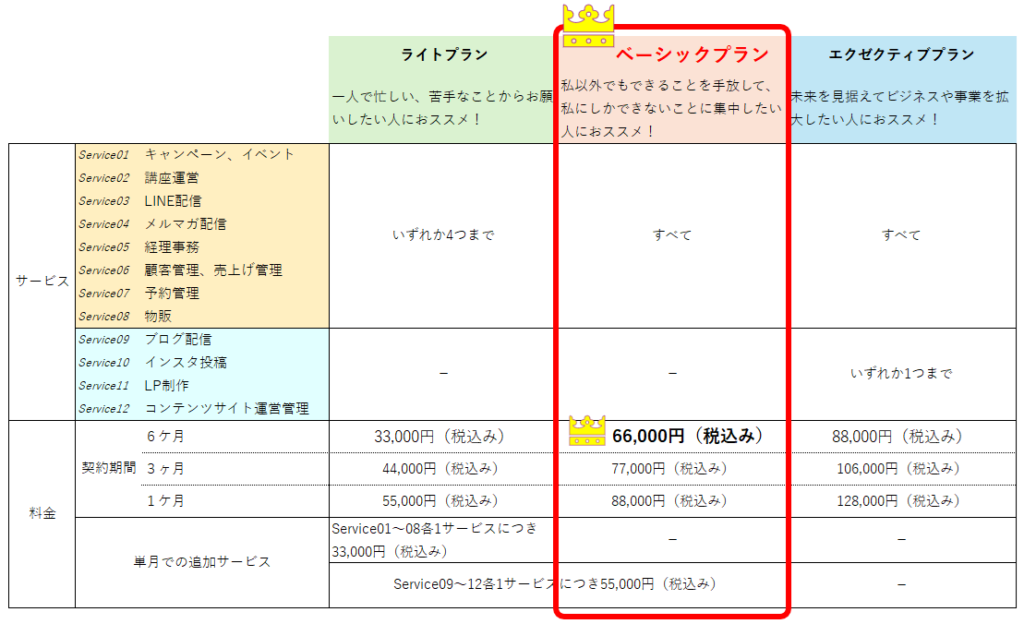This screenshot has width=1024, height=624.
Task: Click the crown icon beside 66,000円
Action: point(587,431)
